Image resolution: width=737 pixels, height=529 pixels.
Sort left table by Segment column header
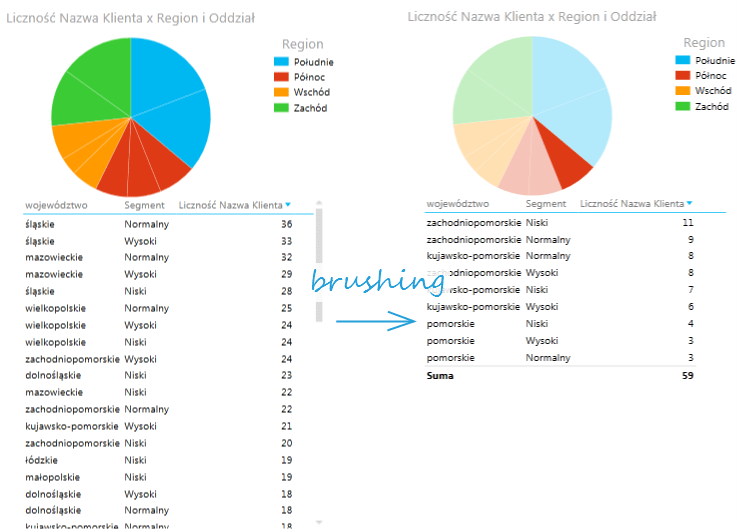144,205
